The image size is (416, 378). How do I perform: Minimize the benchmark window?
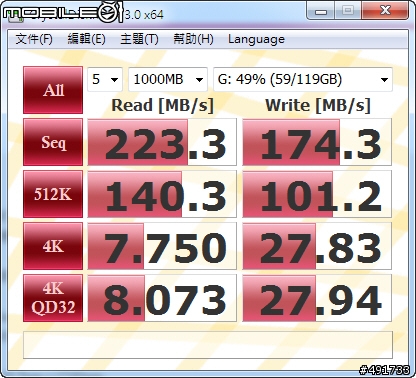tap(321, 11)
